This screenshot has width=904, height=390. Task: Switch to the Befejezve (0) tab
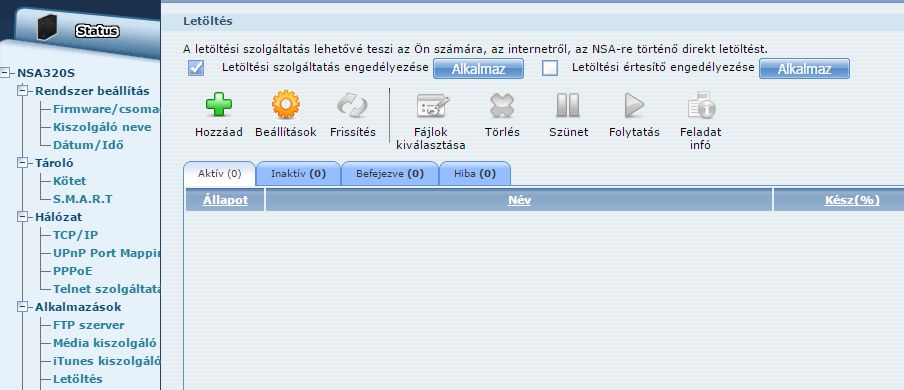[390, 174]
